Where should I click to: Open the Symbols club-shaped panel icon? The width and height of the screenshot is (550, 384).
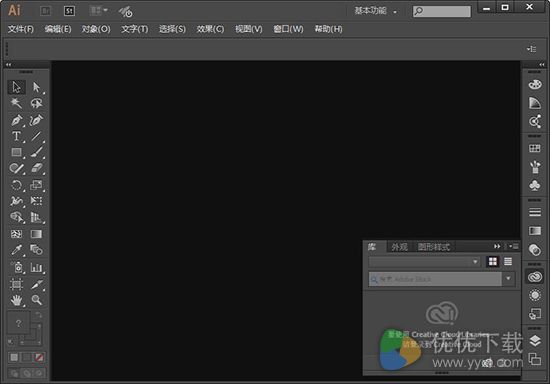pyautogui.click(x=535, y=186)
